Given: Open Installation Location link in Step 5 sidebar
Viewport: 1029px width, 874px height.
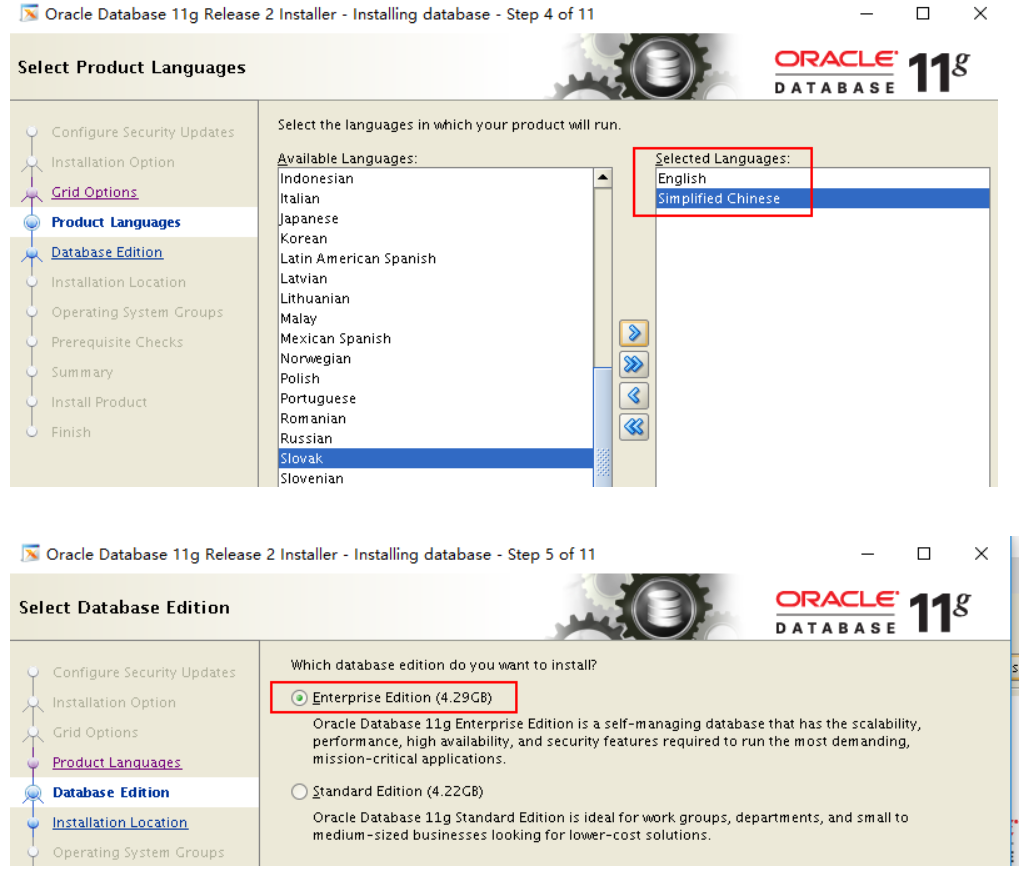Looking at the screenshot, I should tap(120, 822).
